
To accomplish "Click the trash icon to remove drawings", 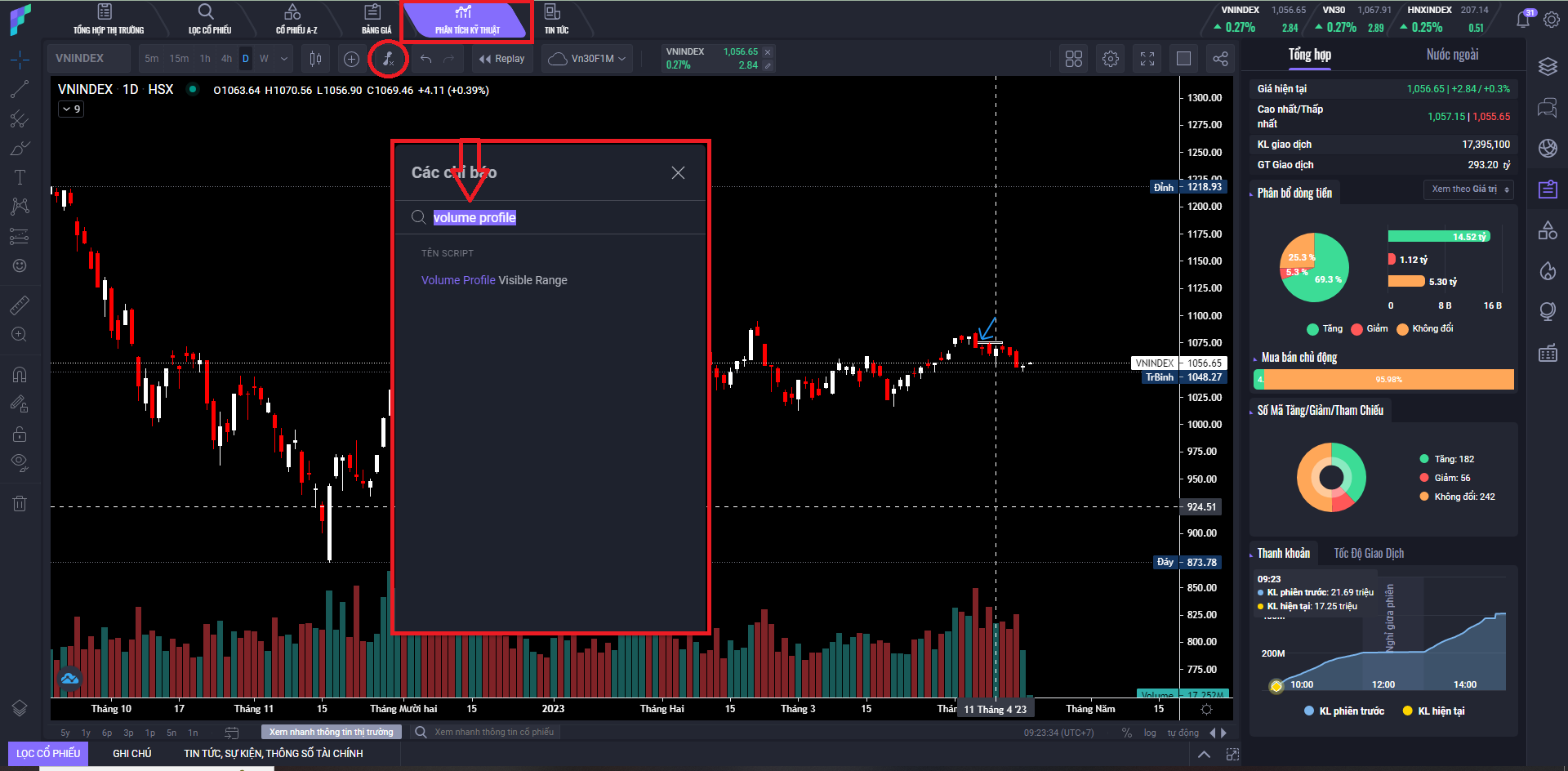I will pyautogui.click(x=20, y=503).
